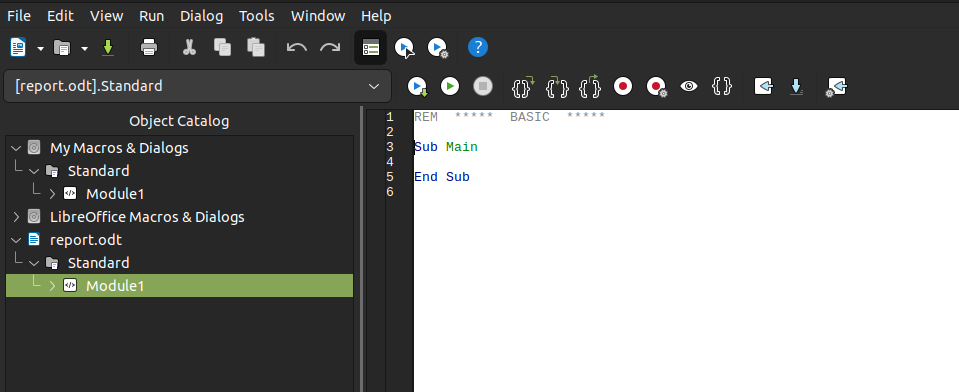Toggle the Object Catalog button
The height and width of the screenshot is (392, 959).
[x=371, y=47]
